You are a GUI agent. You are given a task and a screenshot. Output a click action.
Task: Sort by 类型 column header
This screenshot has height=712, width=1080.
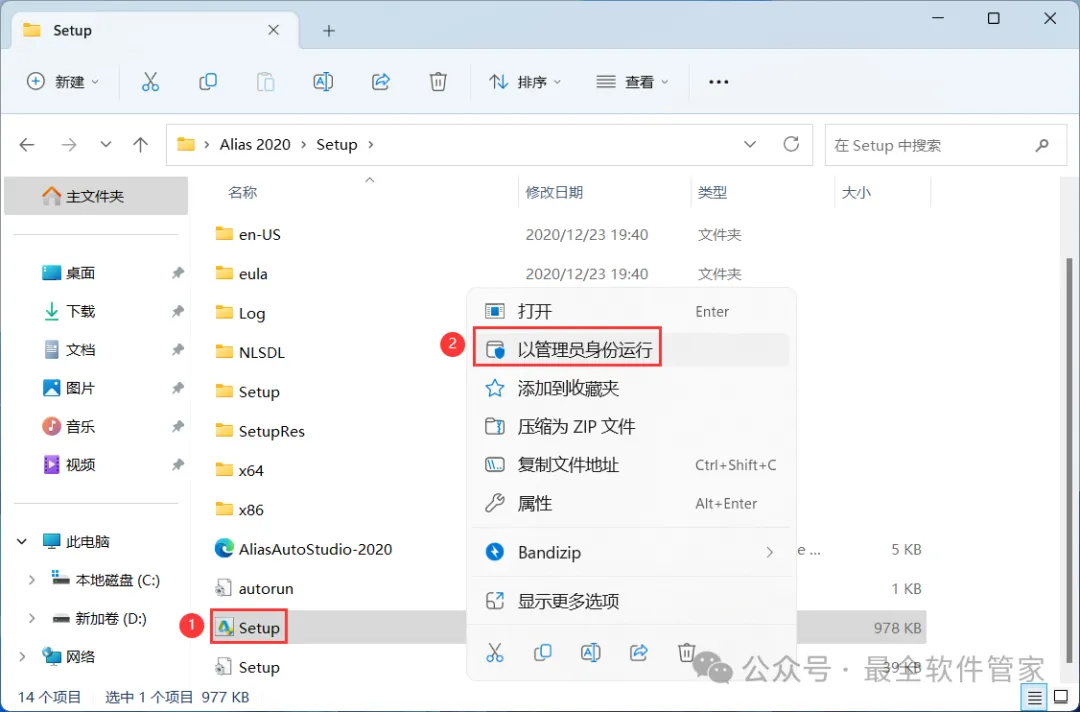point(712,193)
